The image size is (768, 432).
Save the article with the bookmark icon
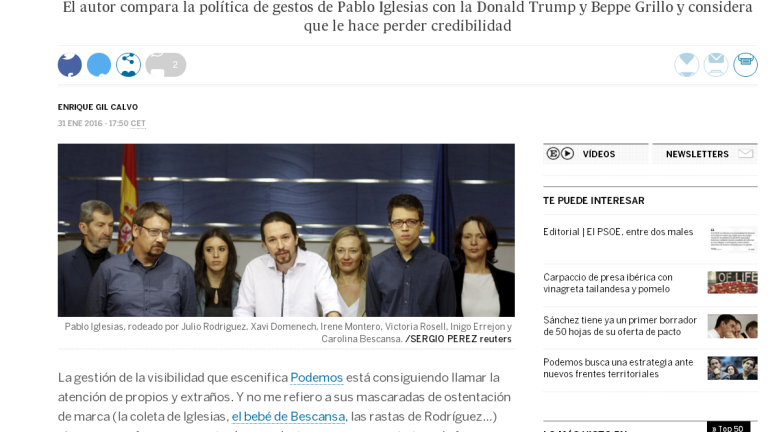pos(686,65)
